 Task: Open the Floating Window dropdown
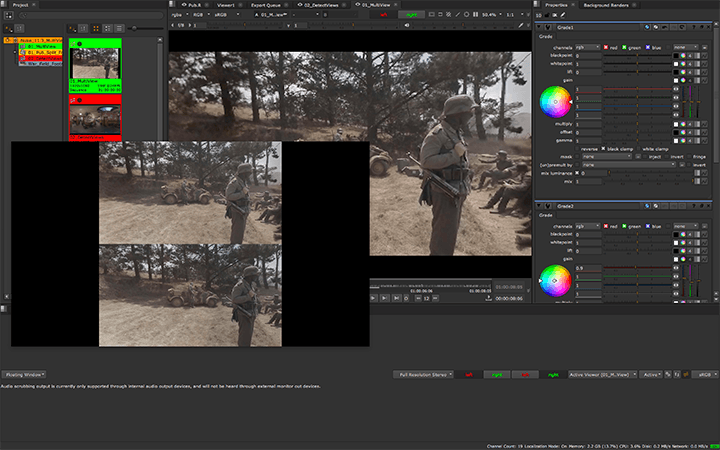click(24, 375)
